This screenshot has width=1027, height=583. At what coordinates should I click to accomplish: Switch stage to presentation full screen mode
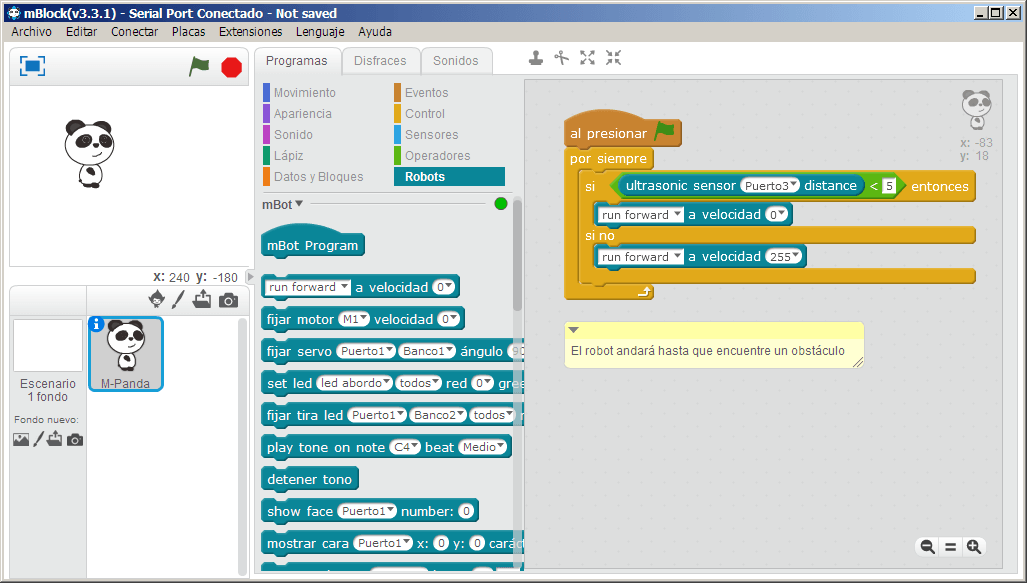(33, 66)
